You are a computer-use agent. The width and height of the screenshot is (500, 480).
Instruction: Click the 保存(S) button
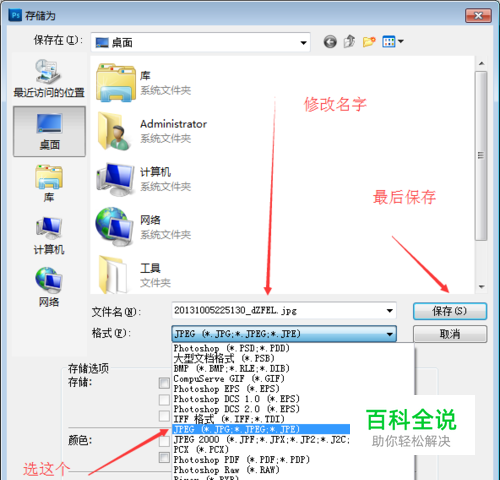point(450,311)
